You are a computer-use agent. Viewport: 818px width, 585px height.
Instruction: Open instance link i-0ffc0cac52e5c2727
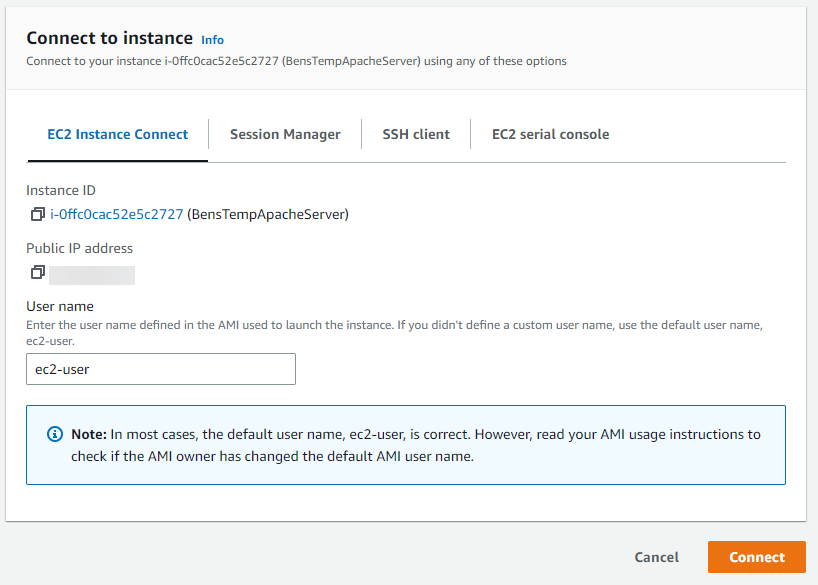point(117,214)
